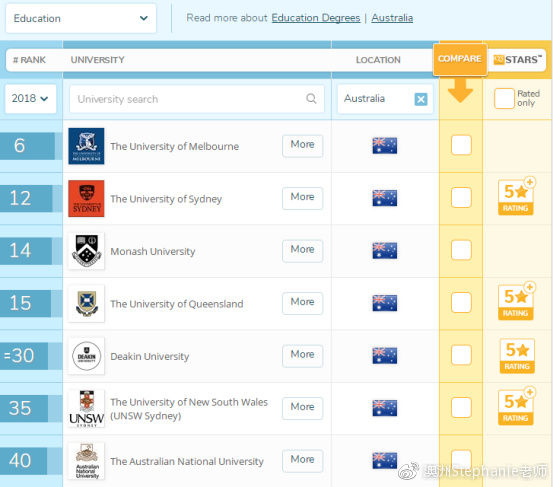
Task: Open Monash University name link
Action: click(x=153, y=251)
